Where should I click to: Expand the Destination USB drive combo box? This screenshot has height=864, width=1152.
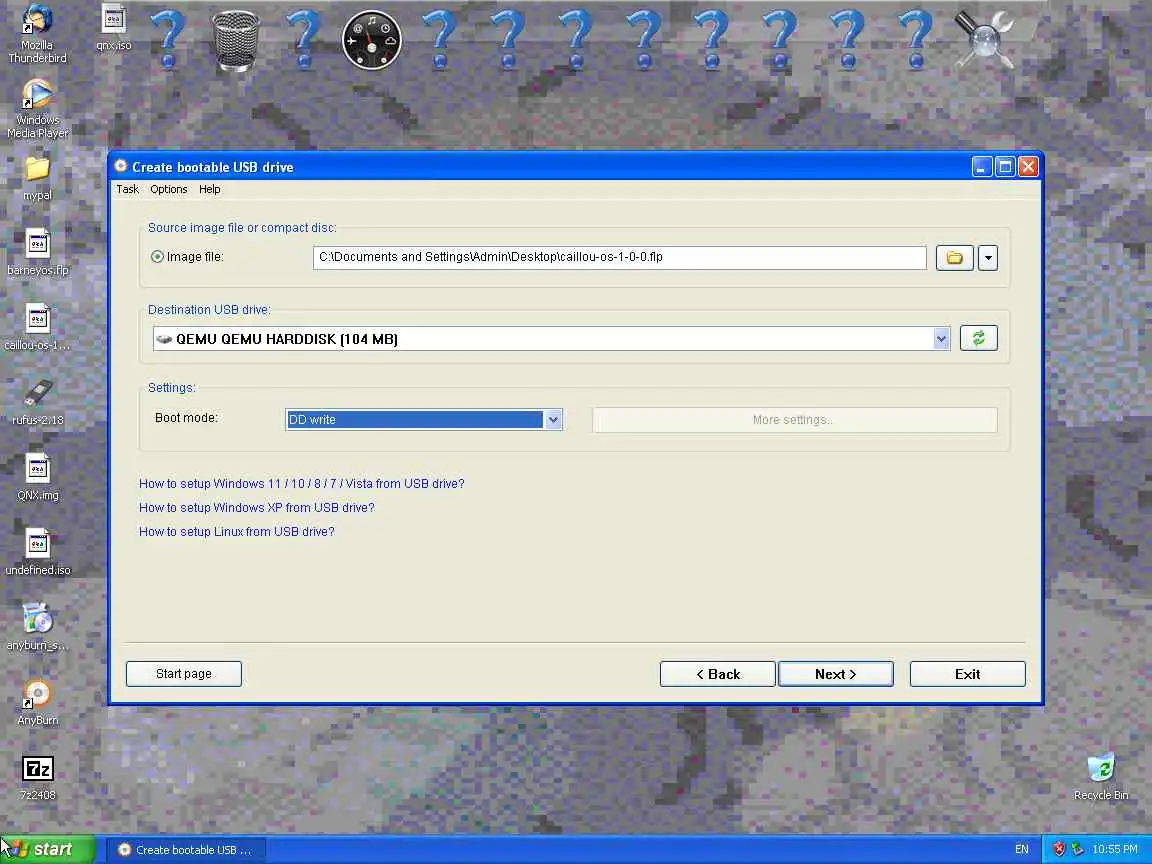[941, 339]
